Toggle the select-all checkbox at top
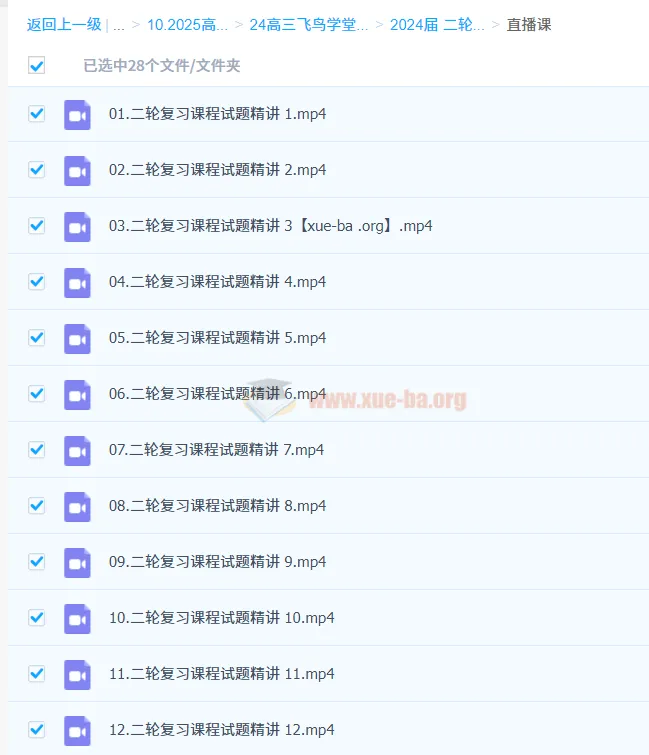The height and width of the screenshot is (755, 649). pos(37,65)
